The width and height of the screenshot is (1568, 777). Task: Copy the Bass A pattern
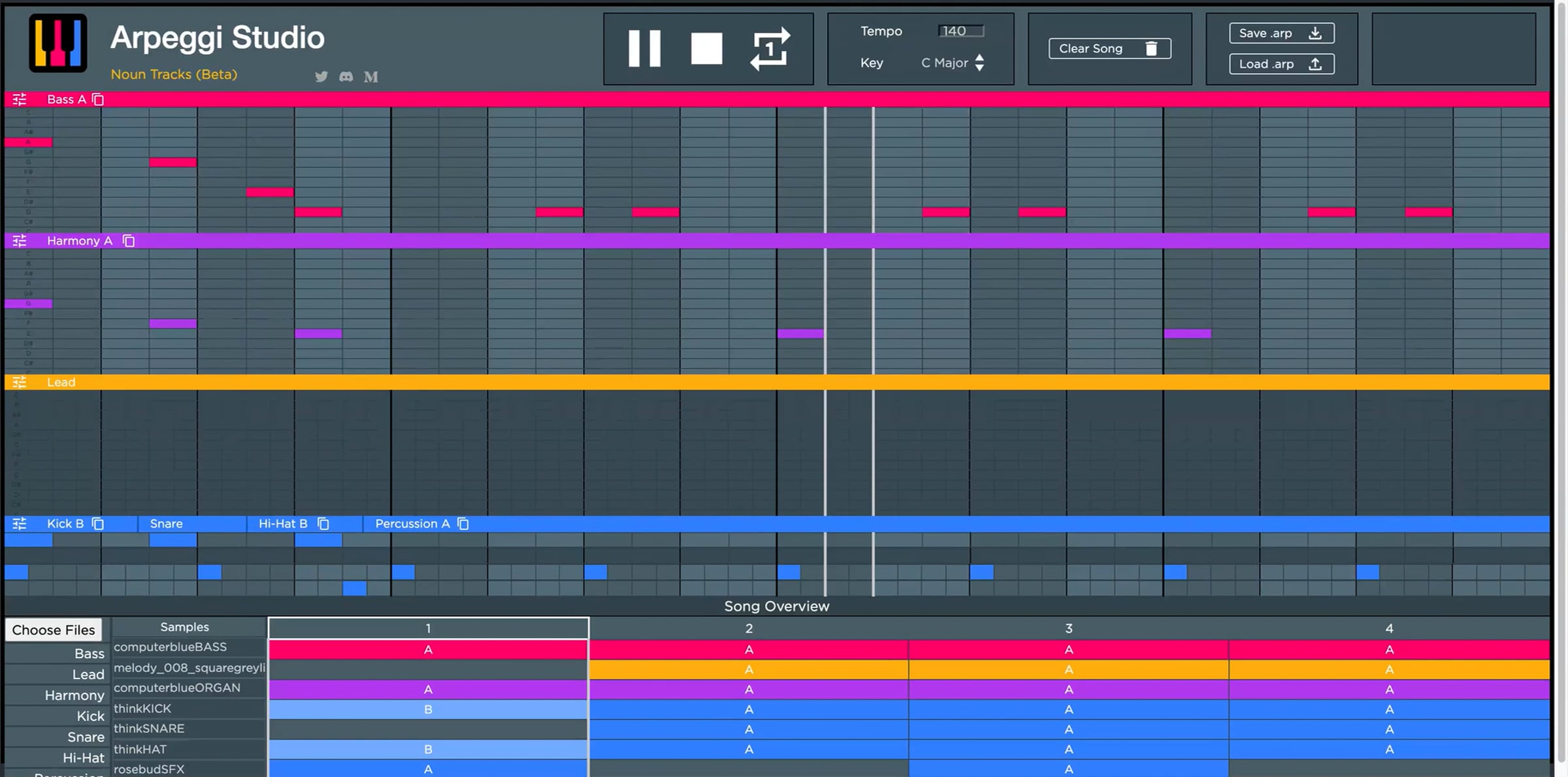[98, 99]
